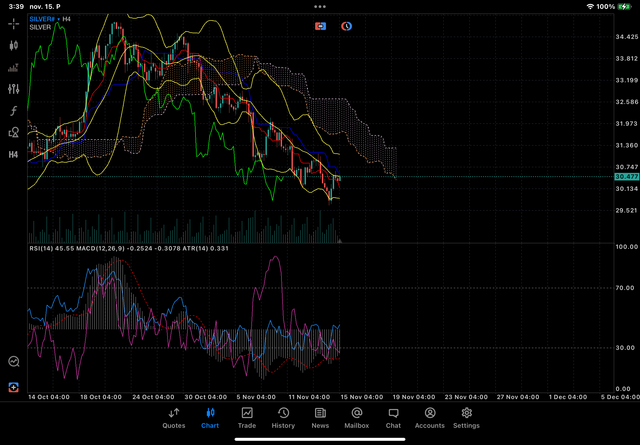
Task: Tap the 34.425 price scale label
Action: pos(627,37)
